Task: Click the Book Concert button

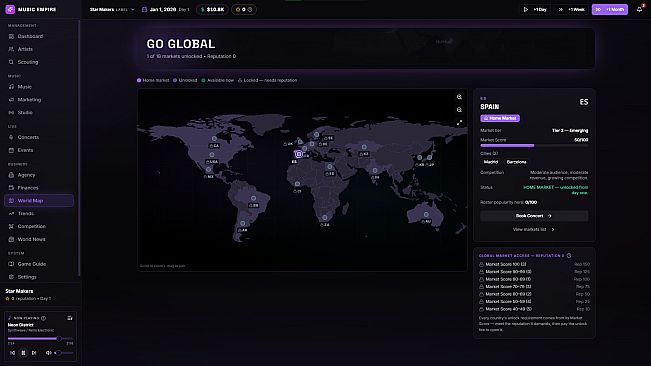Action: point(534,216)
